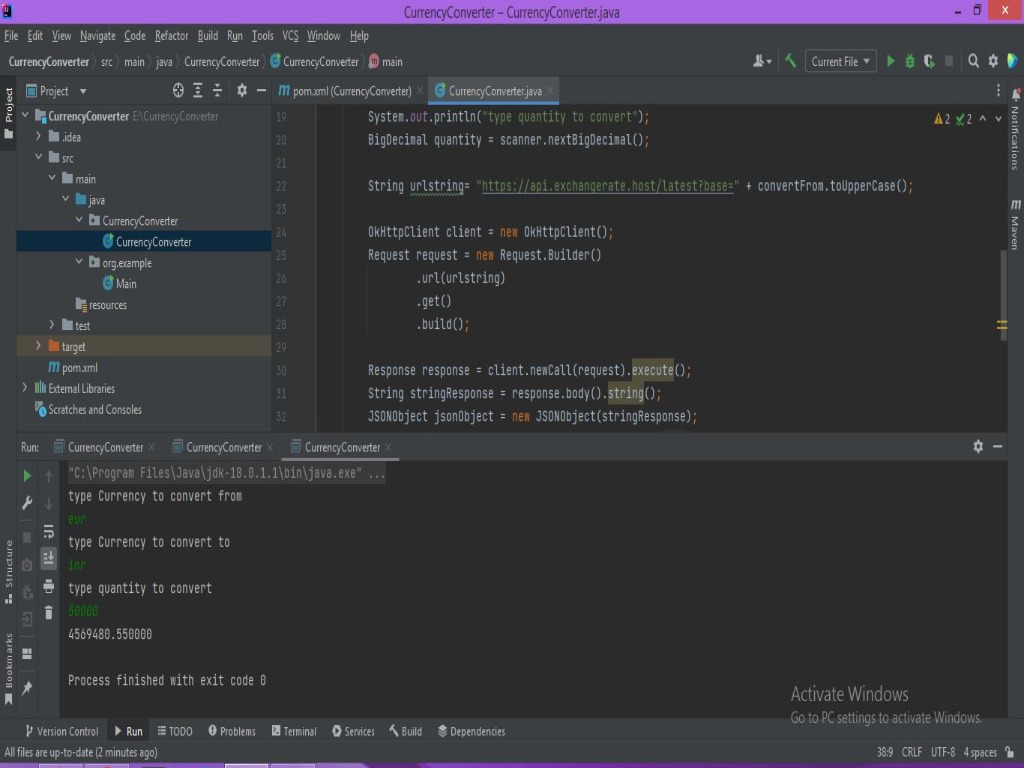Open the user account icon in toolbar
The image size is (1024, 768).
[x=761, y=61]
